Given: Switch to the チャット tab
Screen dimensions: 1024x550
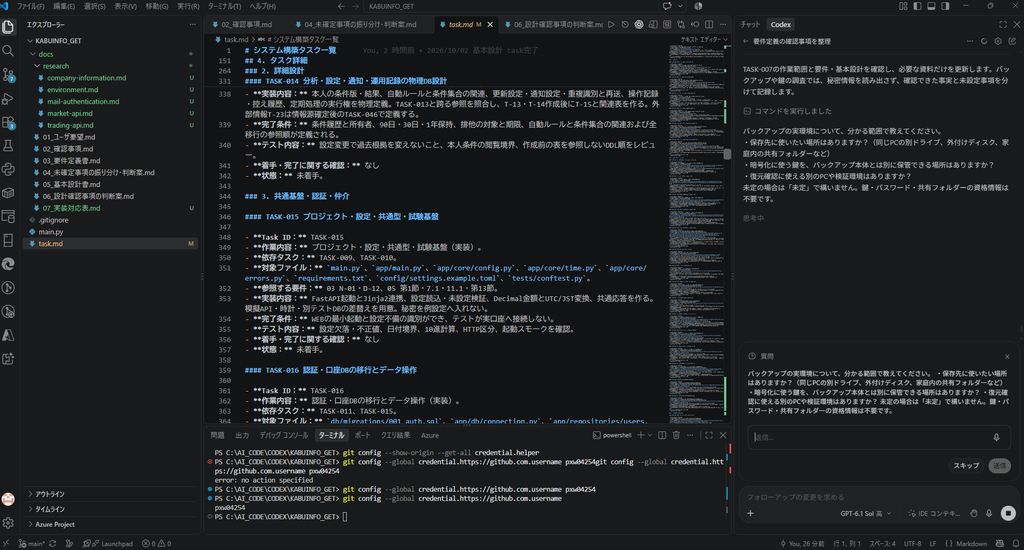Looking at the screenshot, I should pos(750,24).
